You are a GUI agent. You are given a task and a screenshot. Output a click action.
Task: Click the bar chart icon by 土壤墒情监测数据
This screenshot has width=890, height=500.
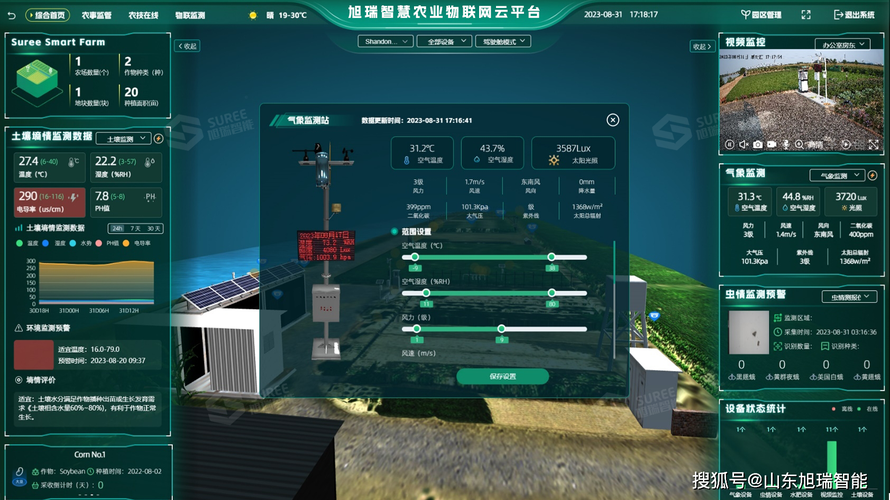[x=19, y=228]
